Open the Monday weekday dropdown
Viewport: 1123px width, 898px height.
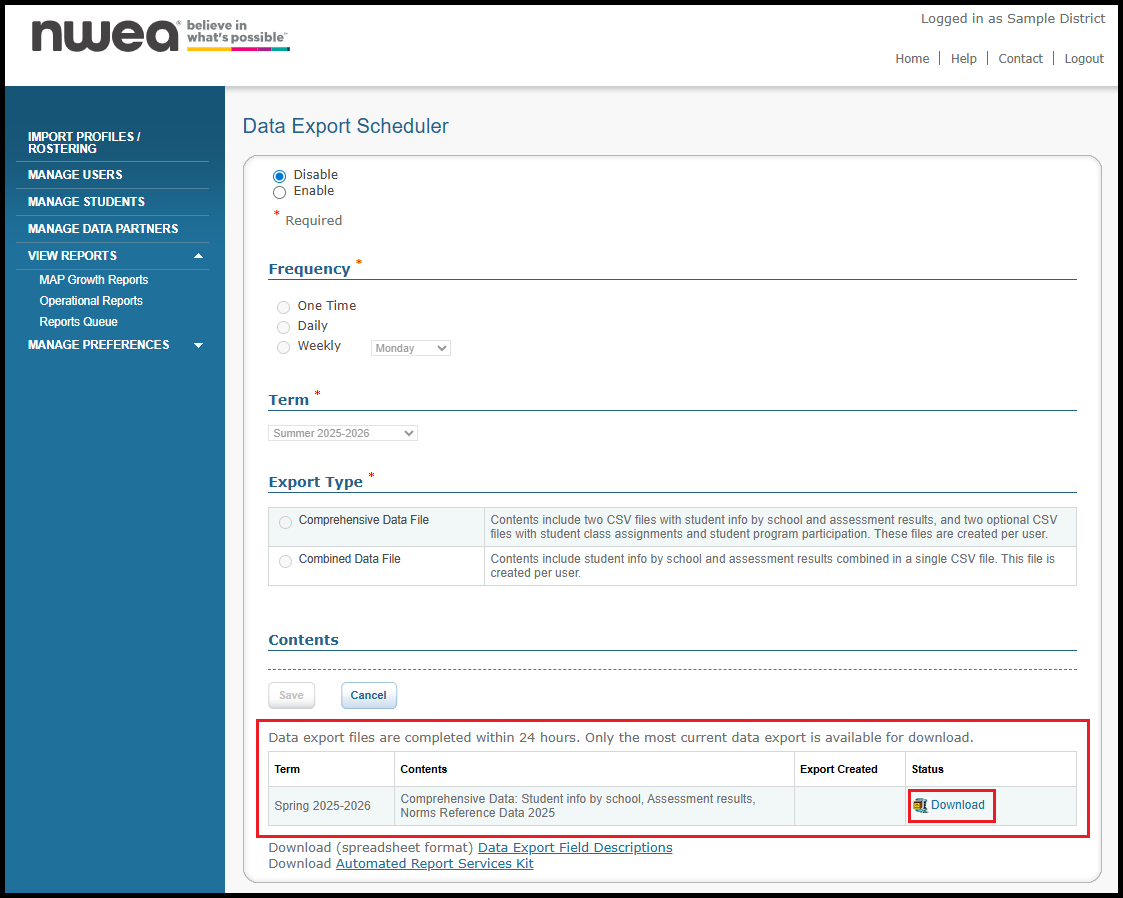tap(410, 349)
